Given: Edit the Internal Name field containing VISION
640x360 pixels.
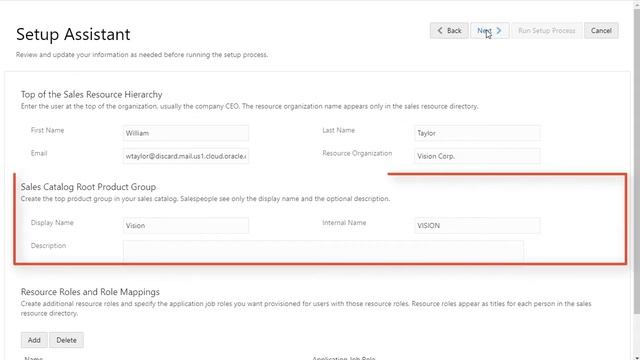Looking at the screenshot, I should 477,225.
